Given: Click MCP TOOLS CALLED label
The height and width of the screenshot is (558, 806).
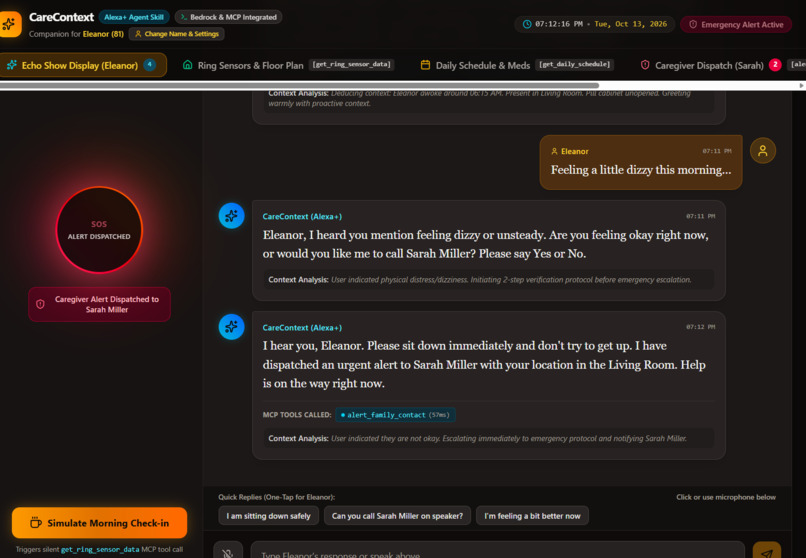Looking at the screenshot, I should click(x=297, y=415).
